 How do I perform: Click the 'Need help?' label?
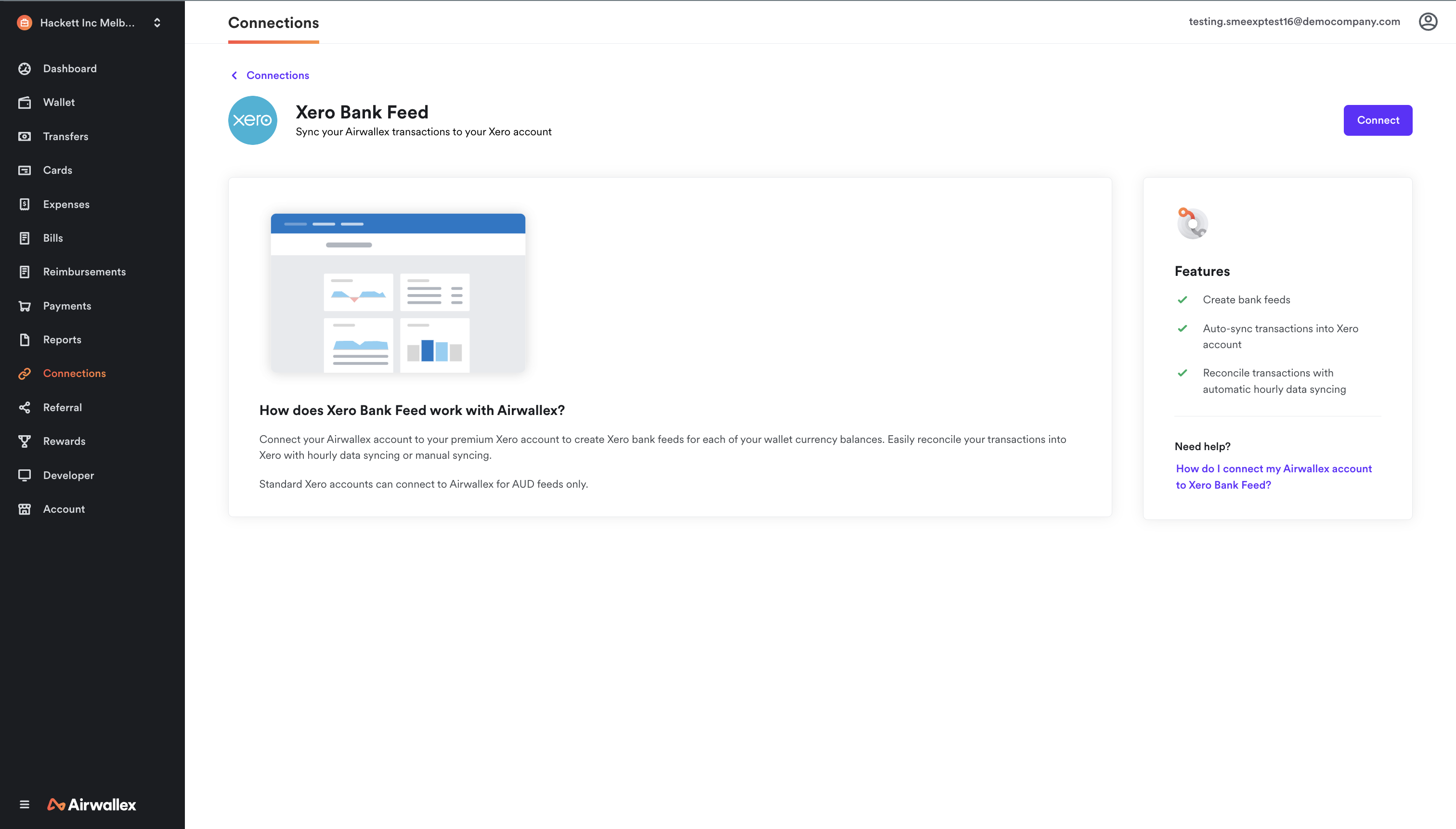point(1202,446)
